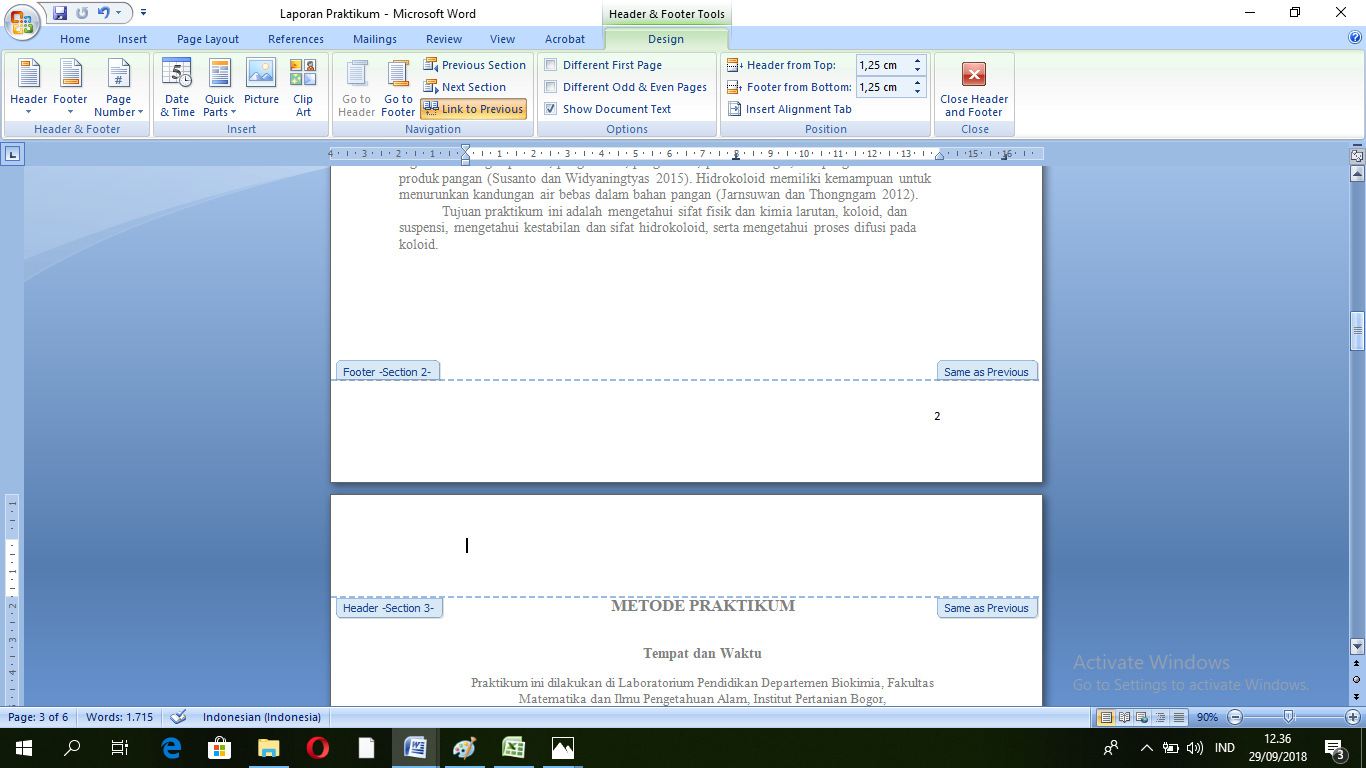Switch to the Page Layout tab
Image resolution: width=1366 pixels, height=768 pixels.
pyautogui.click(x=208, y=39)
